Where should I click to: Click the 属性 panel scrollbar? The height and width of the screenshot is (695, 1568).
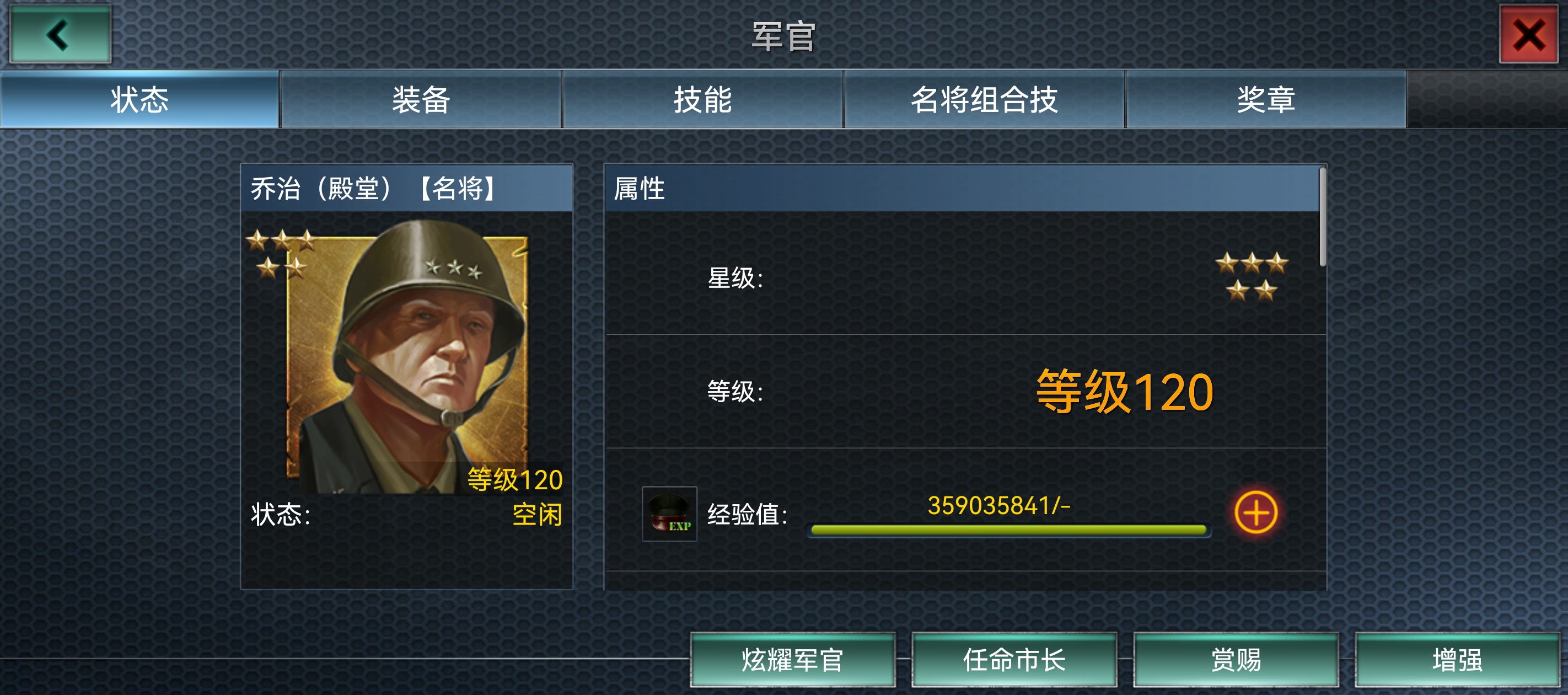point(1322,217)
